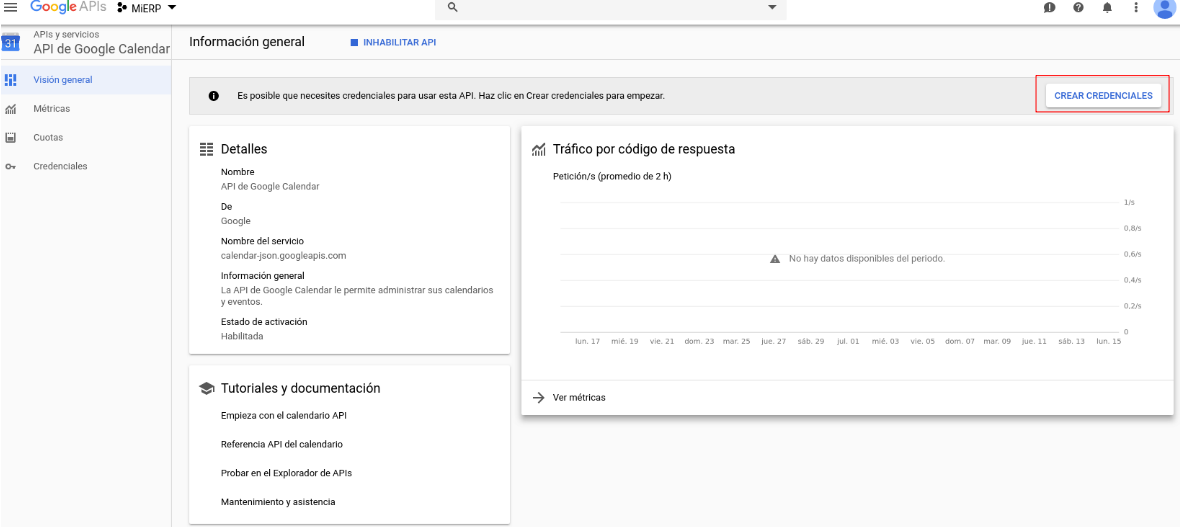Viewport: 1180px width, 527px height.
Task: Open the hamburger navigation menu
Action: tap(11, 7)
